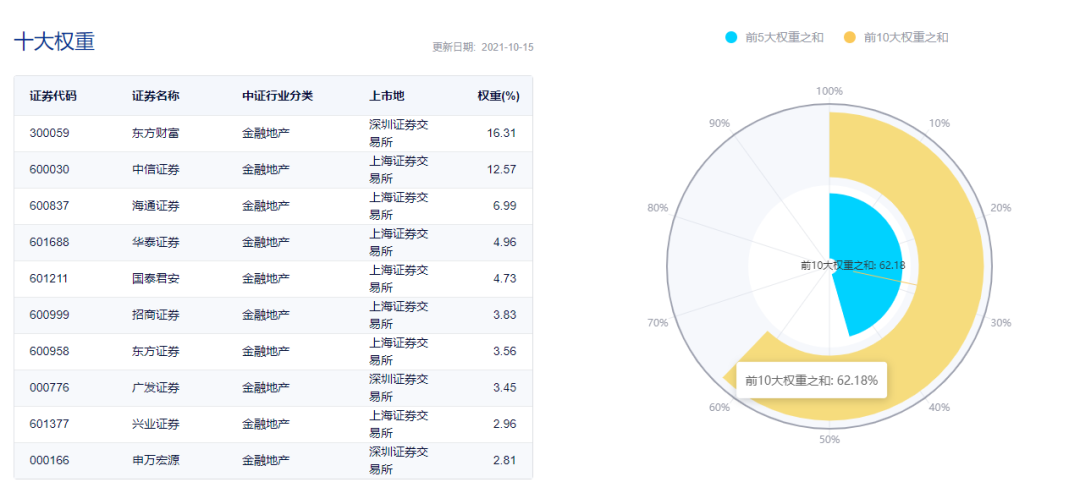Click the name 申万宏源

point(156,461)
